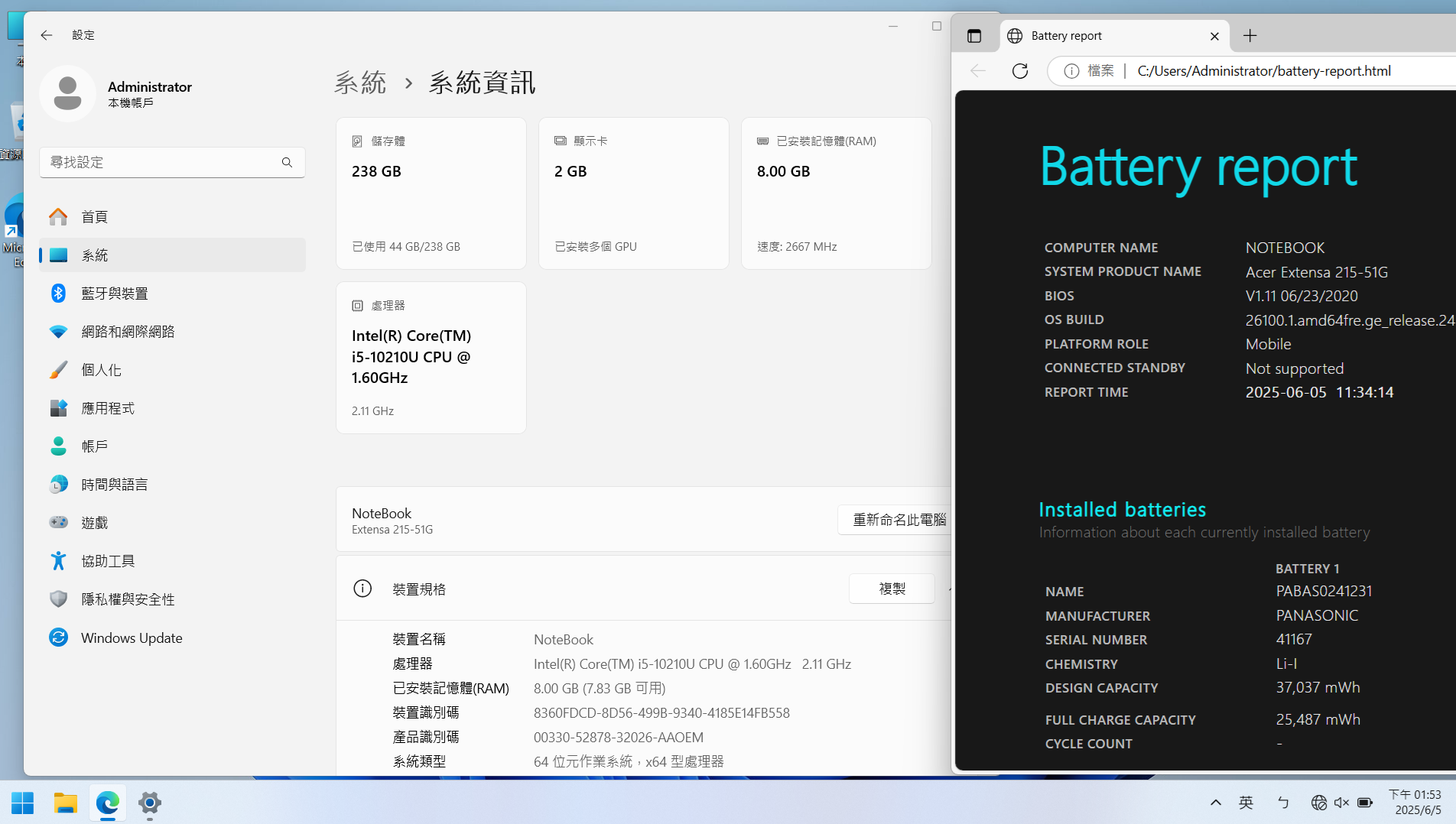Select the PANASONIC manufacturer text
Image resolution: width=1456 pixels, height=824 pixels.
pos(1317,615)
